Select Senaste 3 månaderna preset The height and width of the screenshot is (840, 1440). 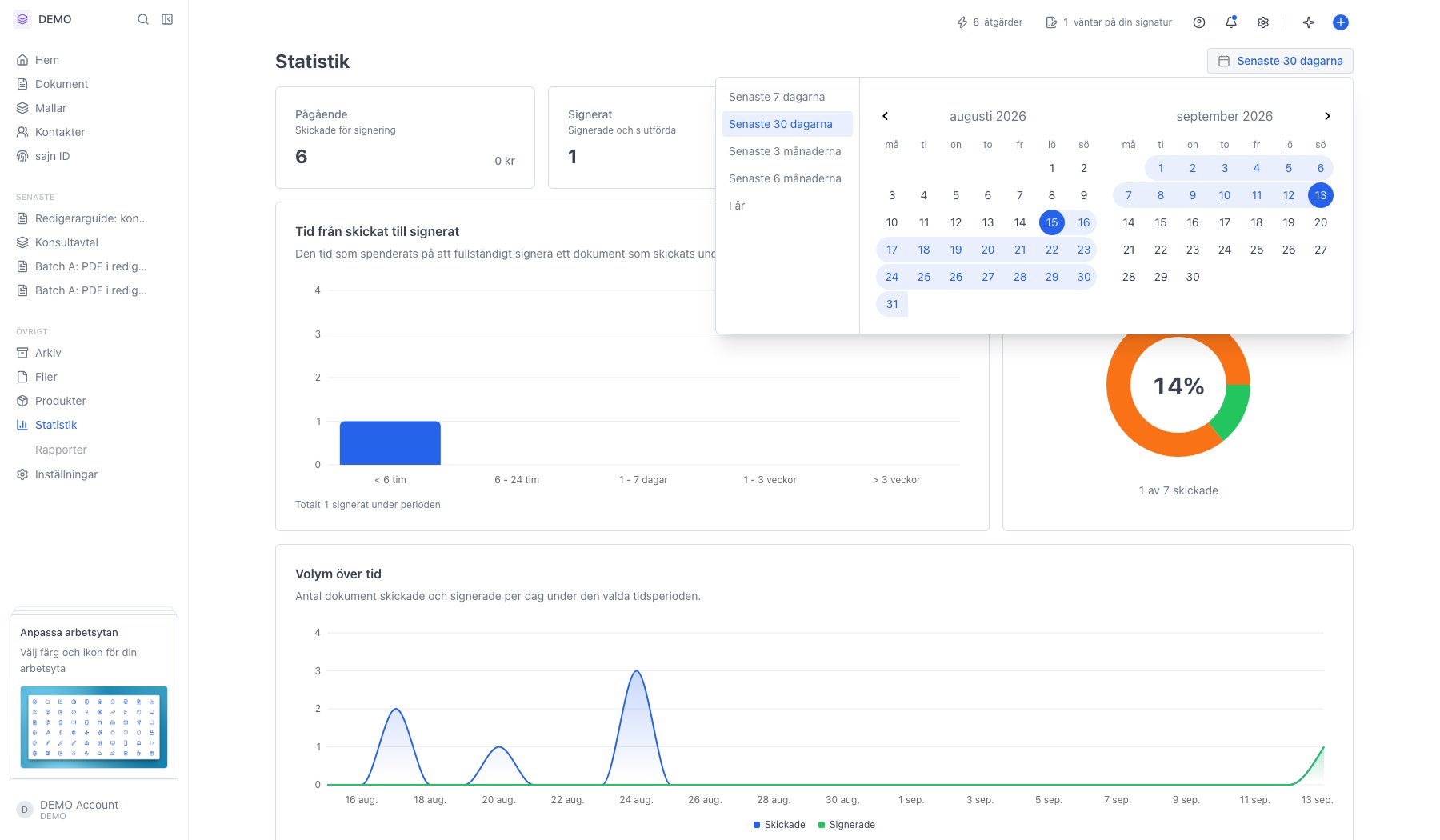(x=787, y=151)
